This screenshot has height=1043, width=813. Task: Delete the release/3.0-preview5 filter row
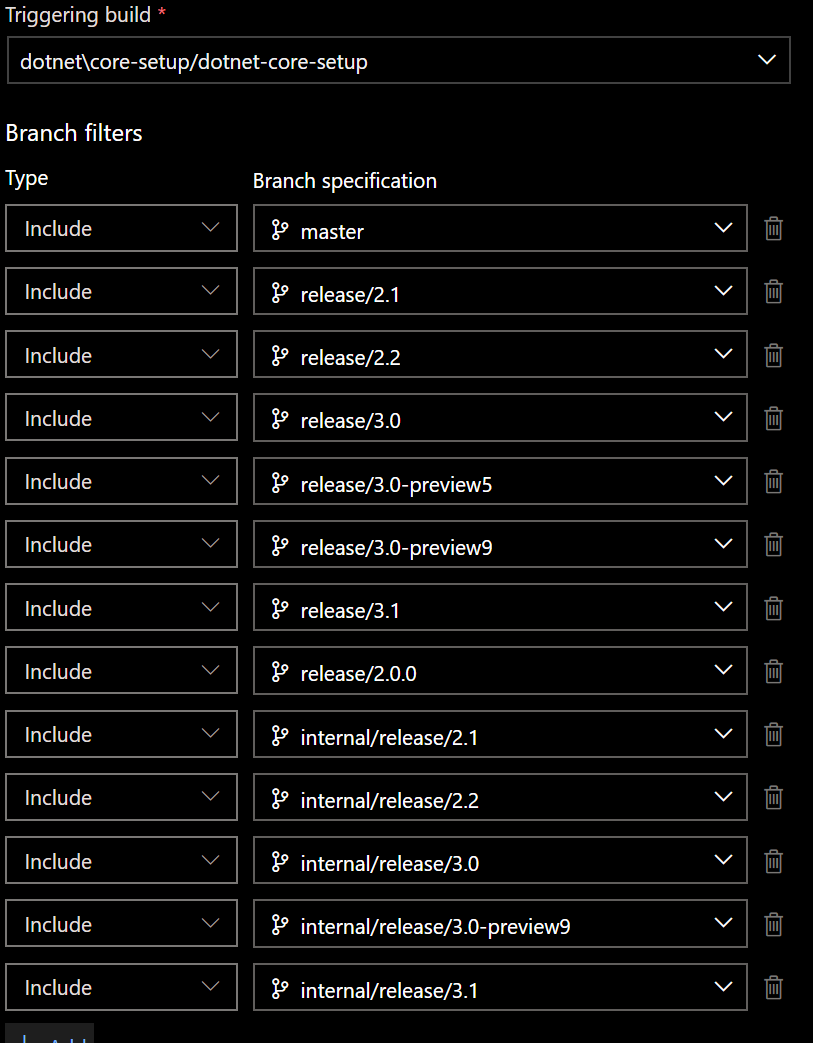773,481
